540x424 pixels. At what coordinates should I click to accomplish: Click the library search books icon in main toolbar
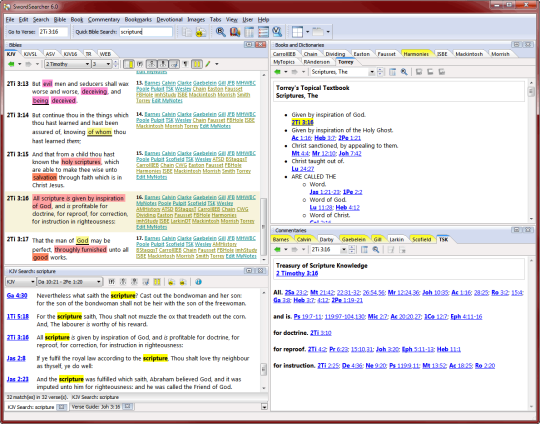235,32
